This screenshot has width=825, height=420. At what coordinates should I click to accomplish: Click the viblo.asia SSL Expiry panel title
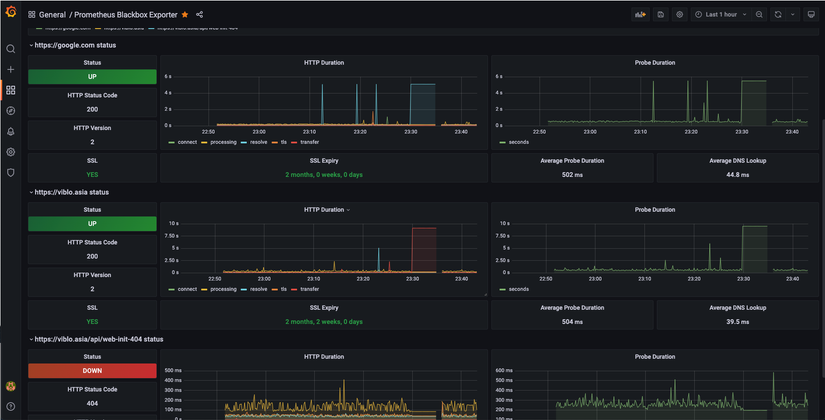pos(324,307)
